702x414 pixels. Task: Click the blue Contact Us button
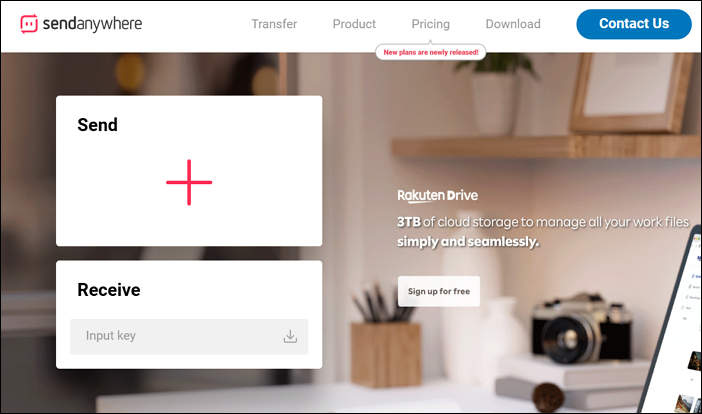click(634, 24)
